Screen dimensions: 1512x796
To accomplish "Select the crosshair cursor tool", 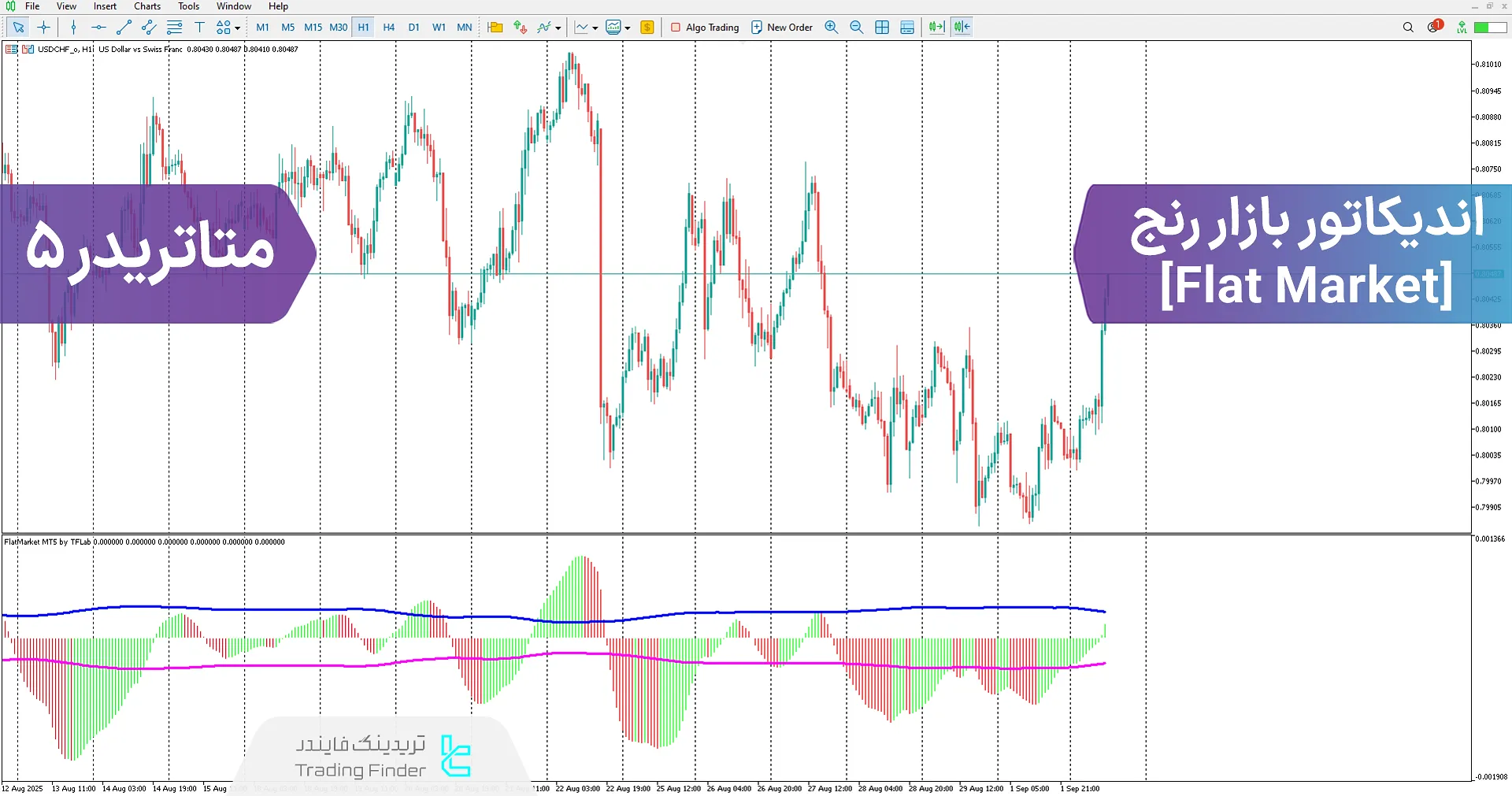I will click(43, 28).
